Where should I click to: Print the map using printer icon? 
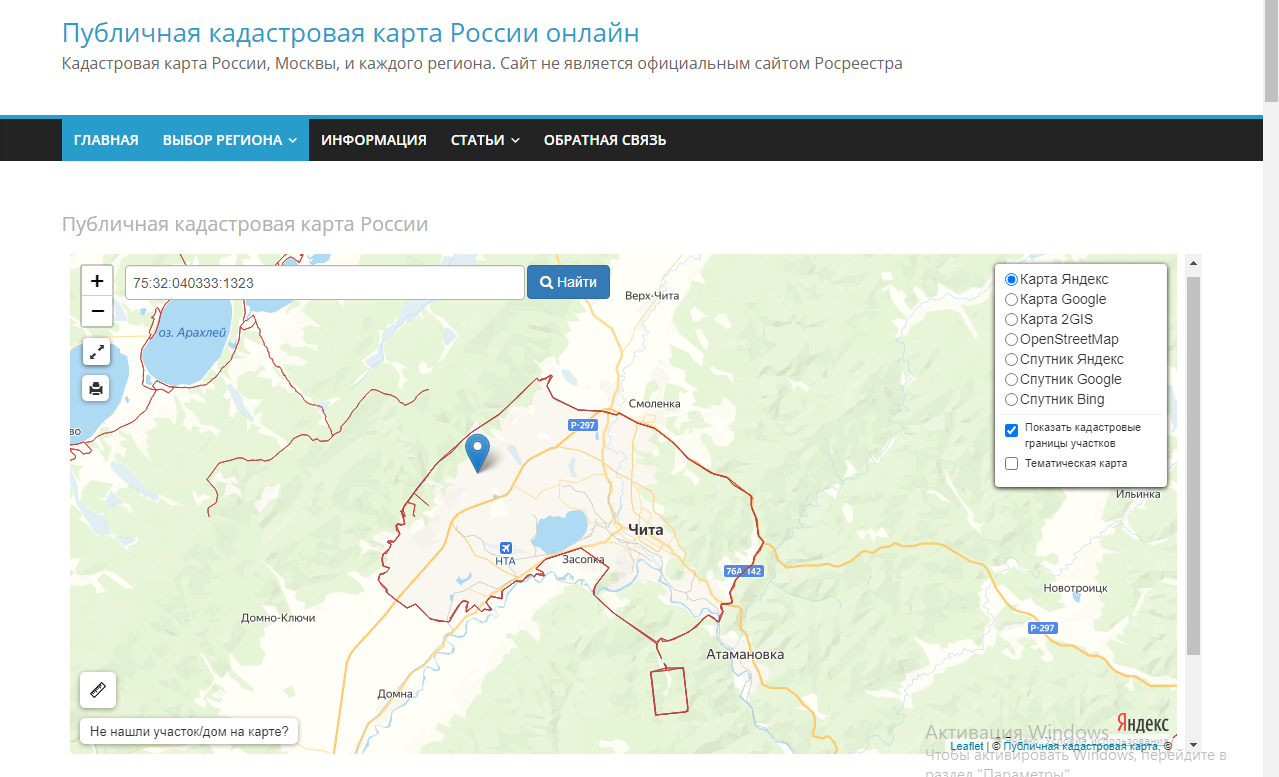pos(97,388)
